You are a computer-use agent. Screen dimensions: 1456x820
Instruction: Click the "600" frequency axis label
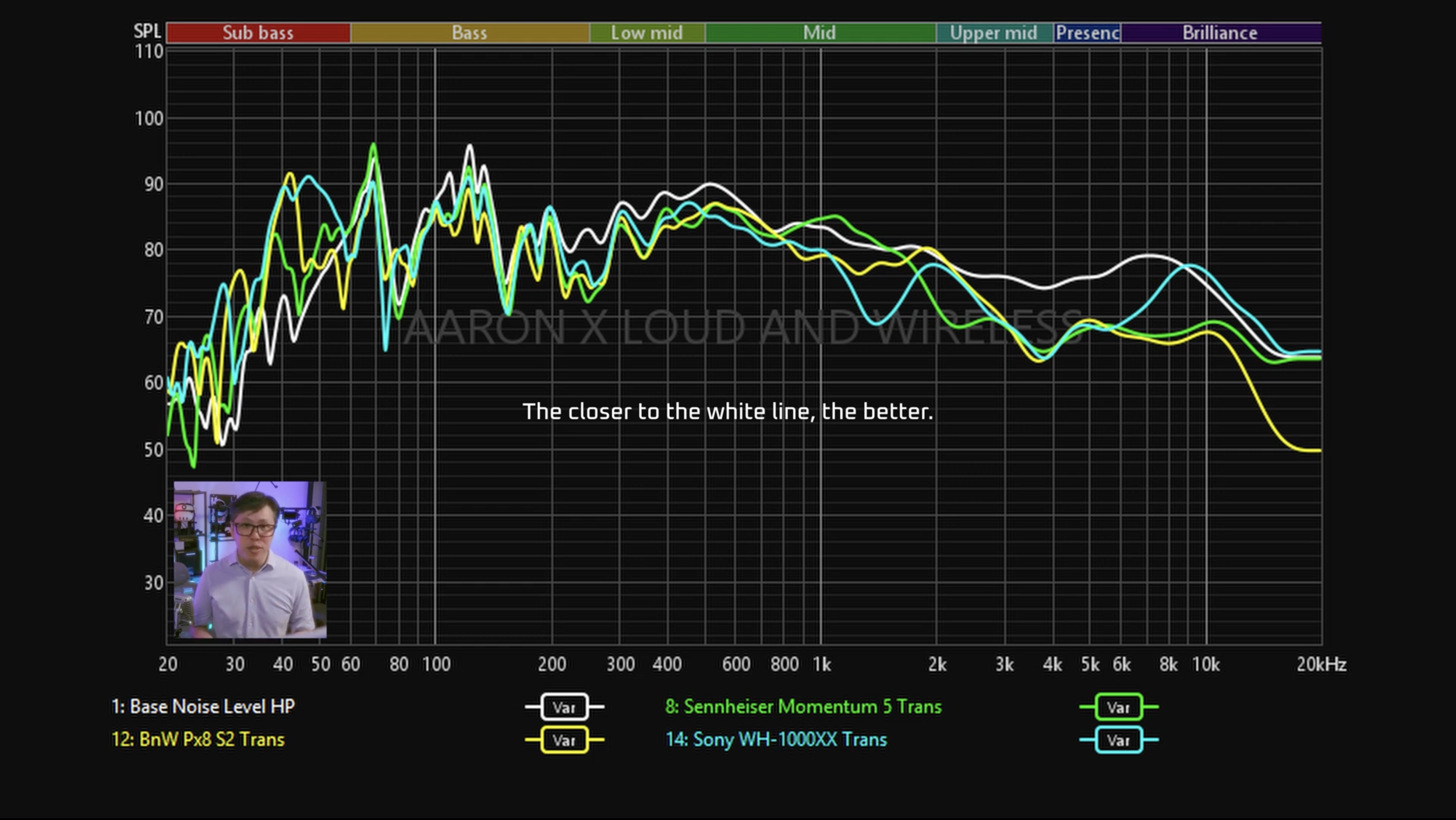pyautogui.click(x=736, y=665)
